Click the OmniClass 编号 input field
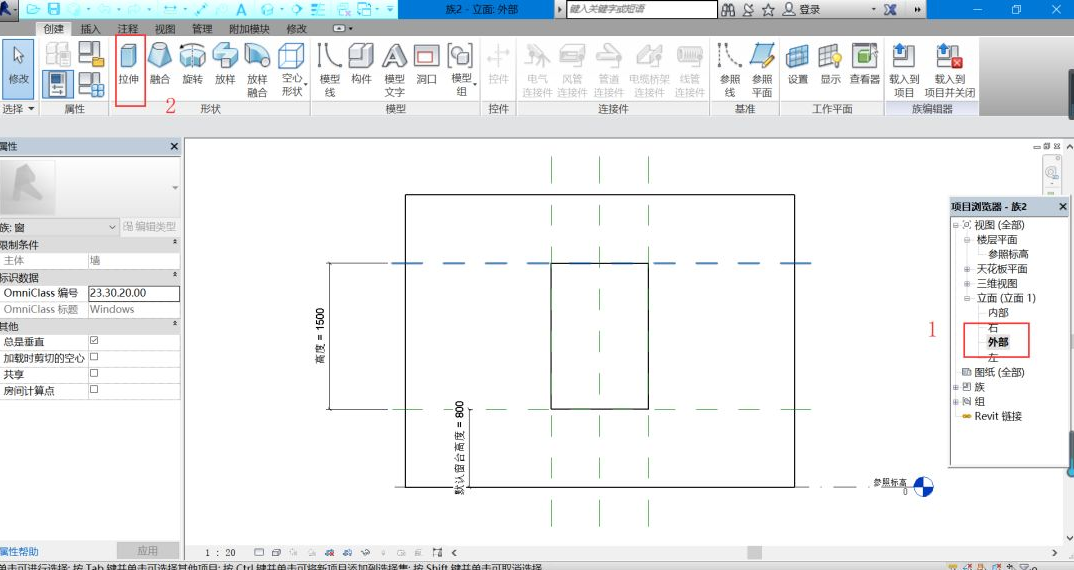The width and height of the screenshot is (1074, 570). (133, 293)
